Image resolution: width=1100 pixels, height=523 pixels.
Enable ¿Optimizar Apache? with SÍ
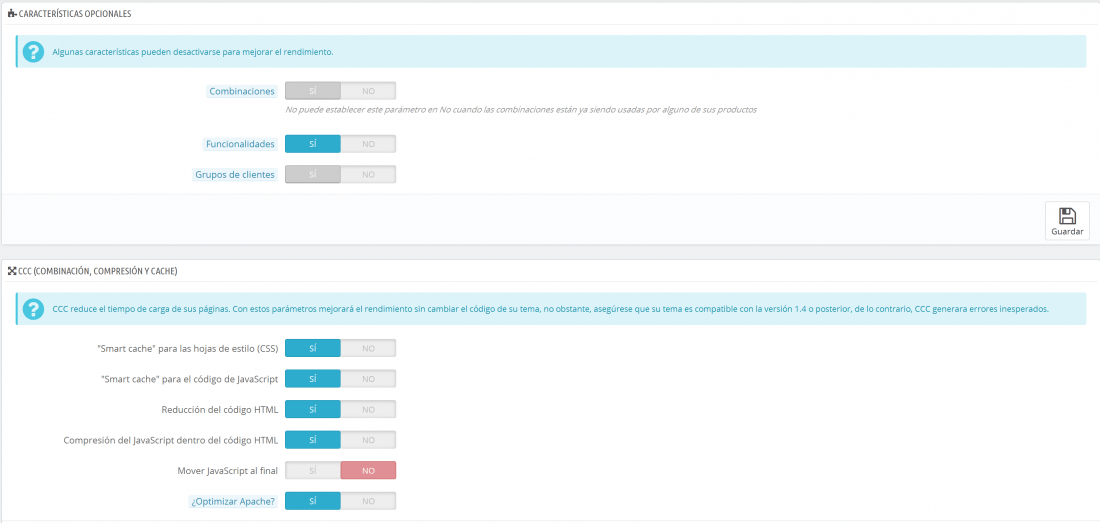pyautogui.click(x=313, y=501)
